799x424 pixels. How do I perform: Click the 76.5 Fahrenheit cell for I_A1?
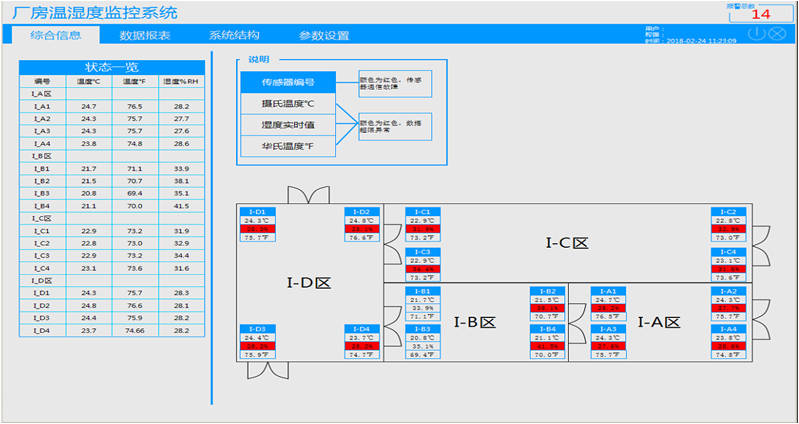[135, 107]
